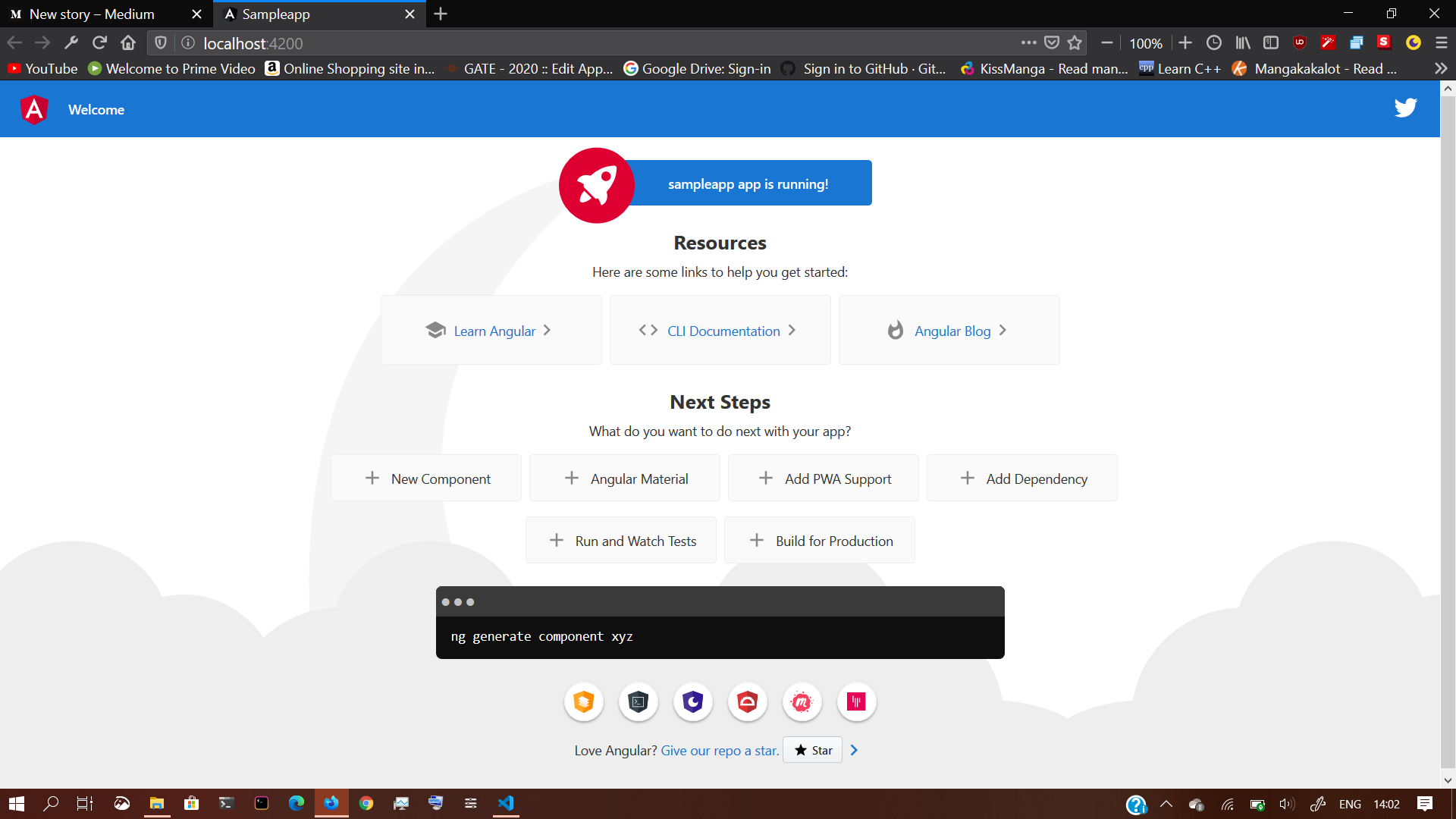Click the red rocket icon
Viewport: 1456px width, 819px height.
[x=597, y=185]
